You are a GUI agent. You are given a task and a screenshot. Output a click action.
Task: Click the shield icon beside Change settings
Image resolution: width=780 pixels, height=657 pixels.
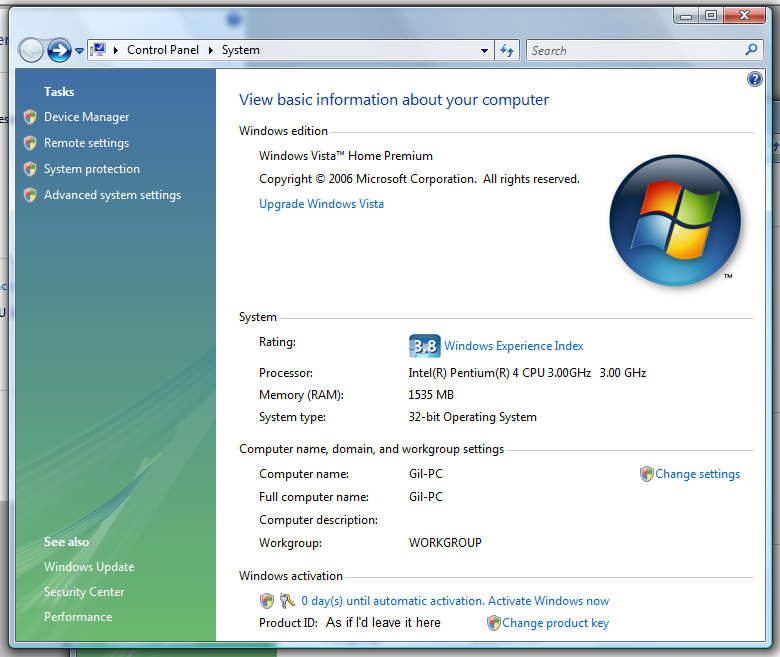(646, 474)
